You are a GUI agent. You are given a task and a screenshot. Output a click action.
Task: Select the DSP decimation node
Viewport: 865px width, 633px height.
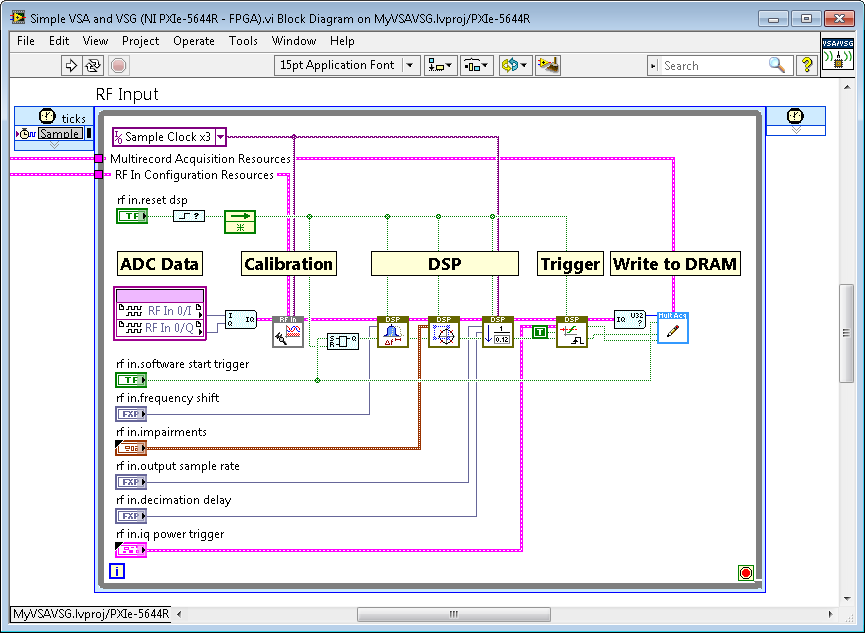[x=497, y=332]
